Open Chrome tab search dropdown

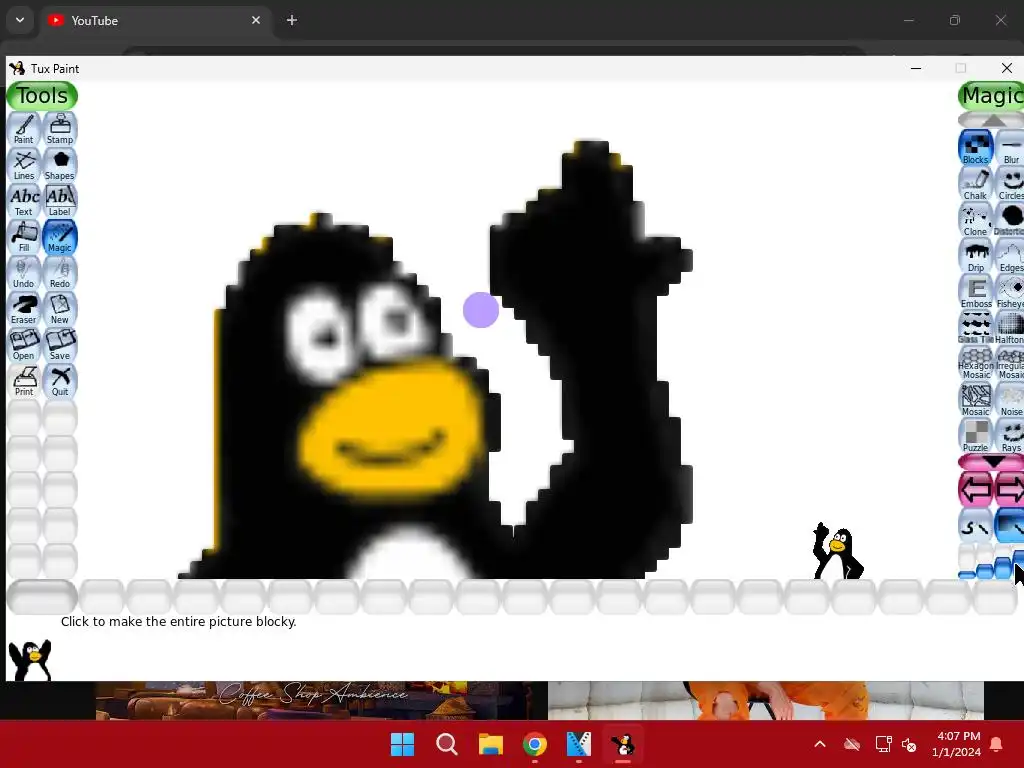20,20
